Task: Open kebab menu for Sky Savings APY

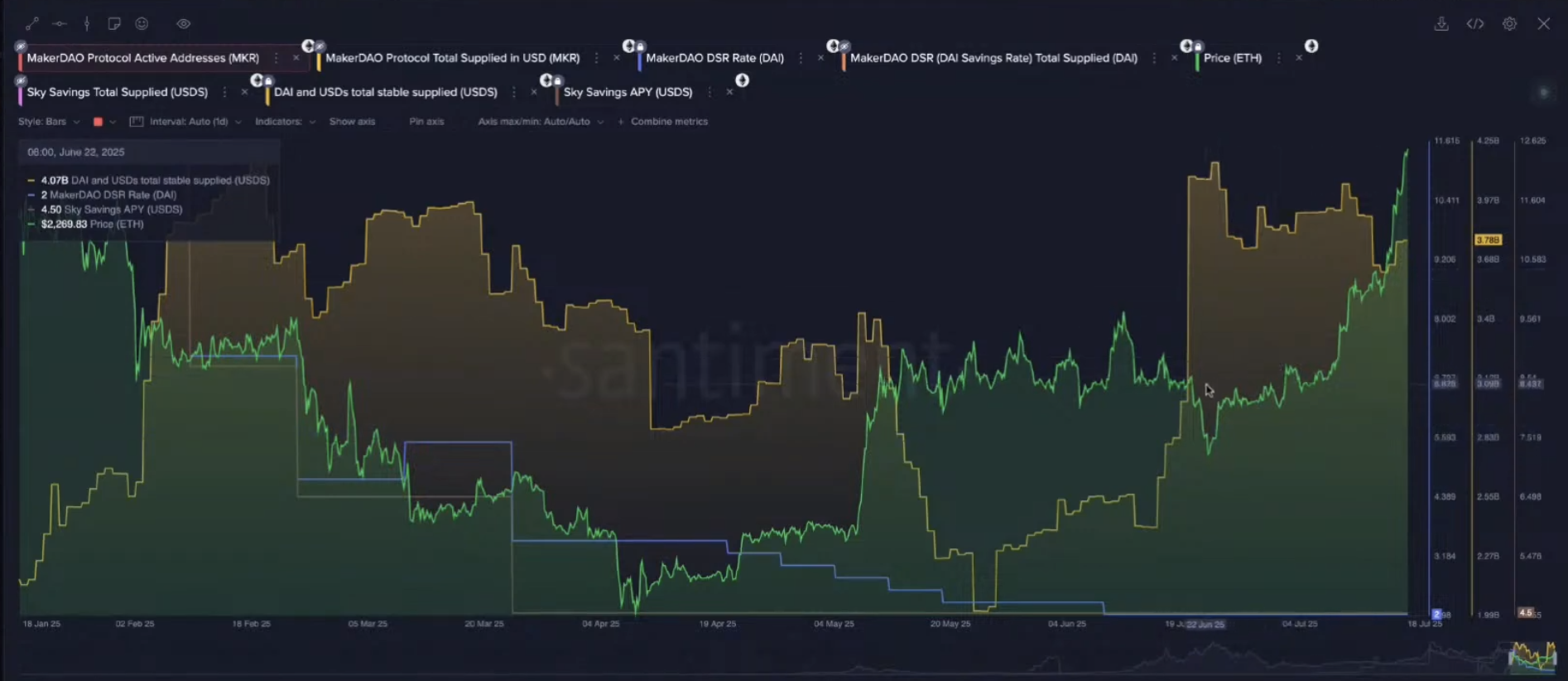Action: (x=709, y=92)
